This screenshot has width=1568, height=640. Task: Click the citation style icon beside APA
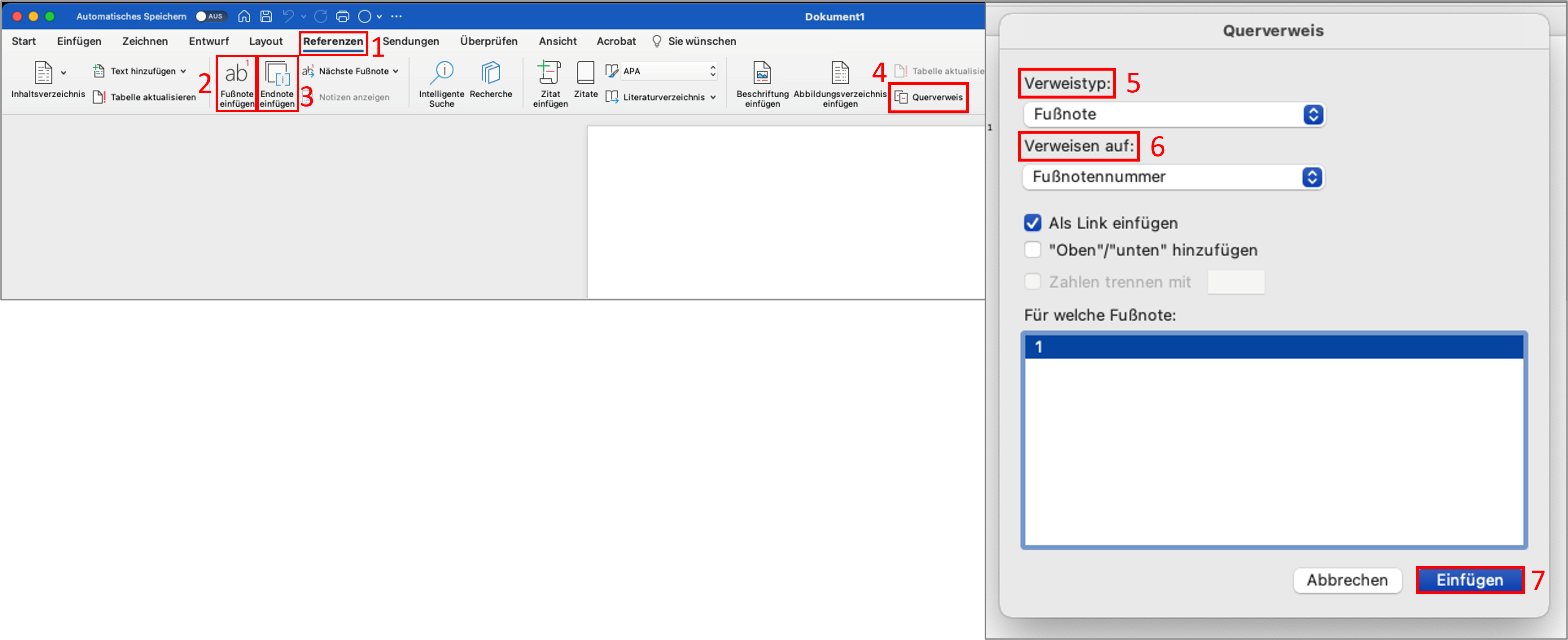[x=612, y=71]
